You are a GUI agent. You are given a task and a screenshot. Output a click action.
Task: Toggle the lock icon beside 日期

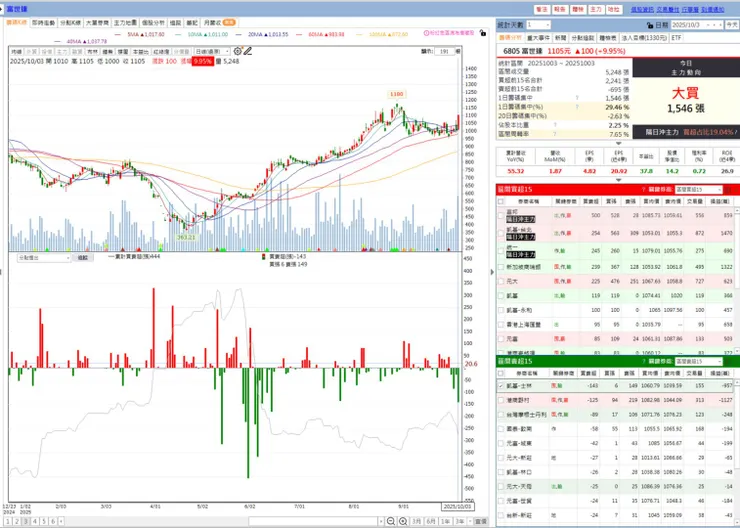coord(650,25)
